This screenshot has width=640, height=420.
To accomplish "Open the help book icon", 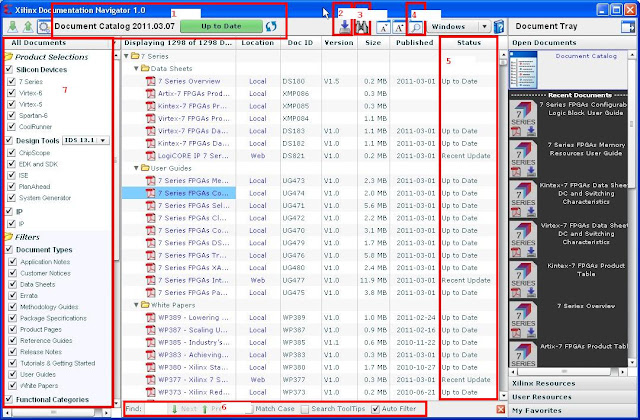I will [498, 27].
